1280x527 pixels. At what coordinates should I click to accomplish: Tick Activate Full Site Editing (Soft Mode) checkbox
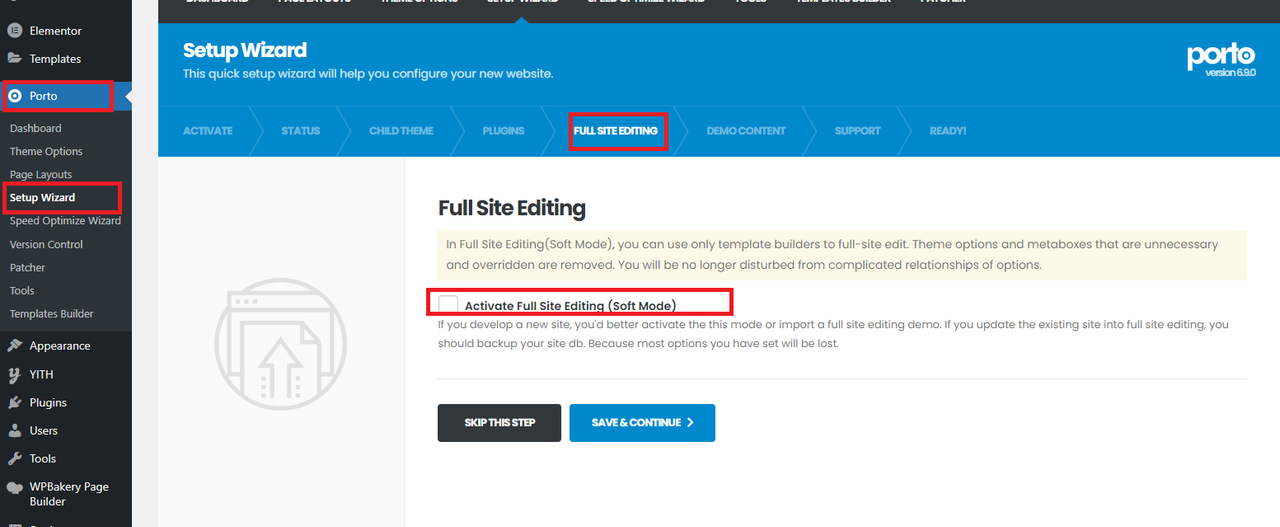click(448, 305)
